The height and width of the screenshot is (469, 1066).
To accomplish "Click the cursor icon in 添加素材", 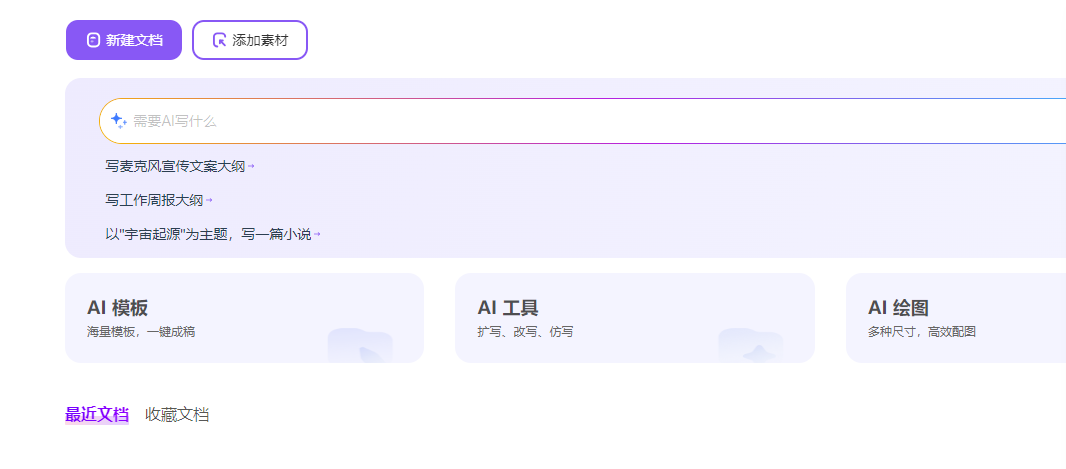I will [x=219, y=40].
